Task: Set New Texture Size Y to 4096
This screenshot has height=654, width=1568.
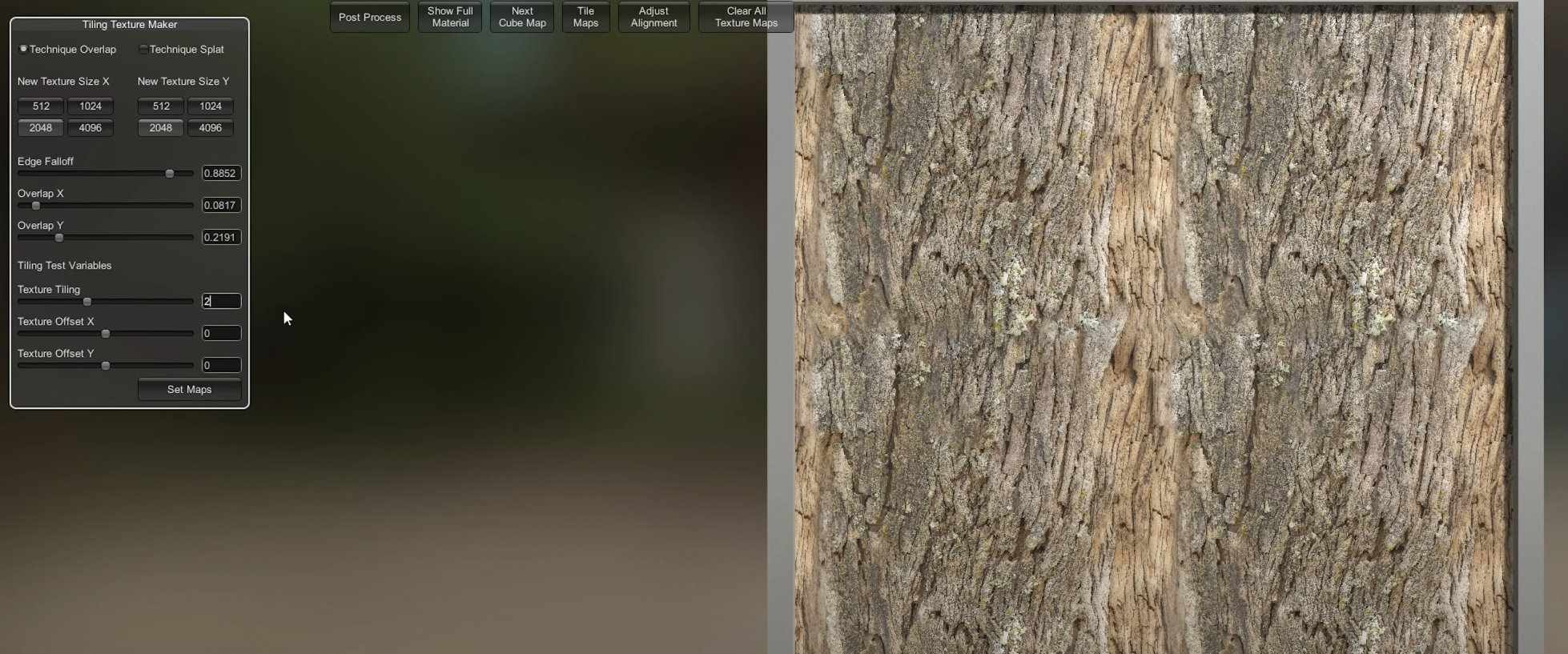Action: tap(211, 127)
